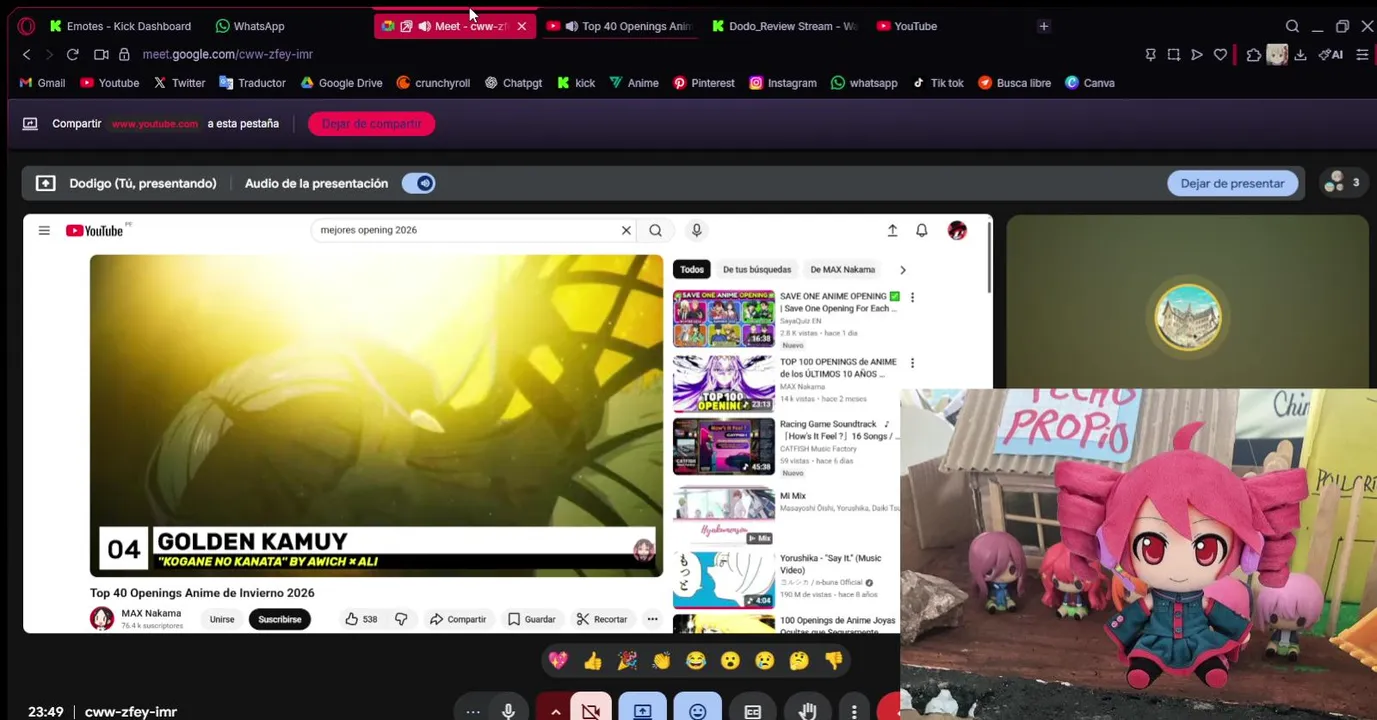This screenshot has height=720, width=1377.
Task: Reload the Meet page
Action: (x=72, y=54)
